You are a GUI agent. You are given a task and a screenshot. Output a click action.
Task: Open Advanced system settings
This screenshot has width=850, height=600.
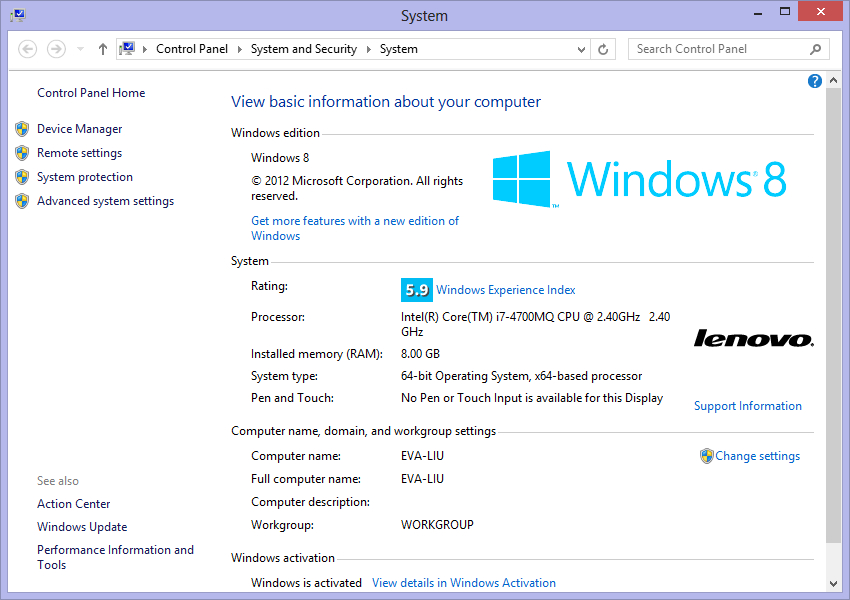[105, 201]
